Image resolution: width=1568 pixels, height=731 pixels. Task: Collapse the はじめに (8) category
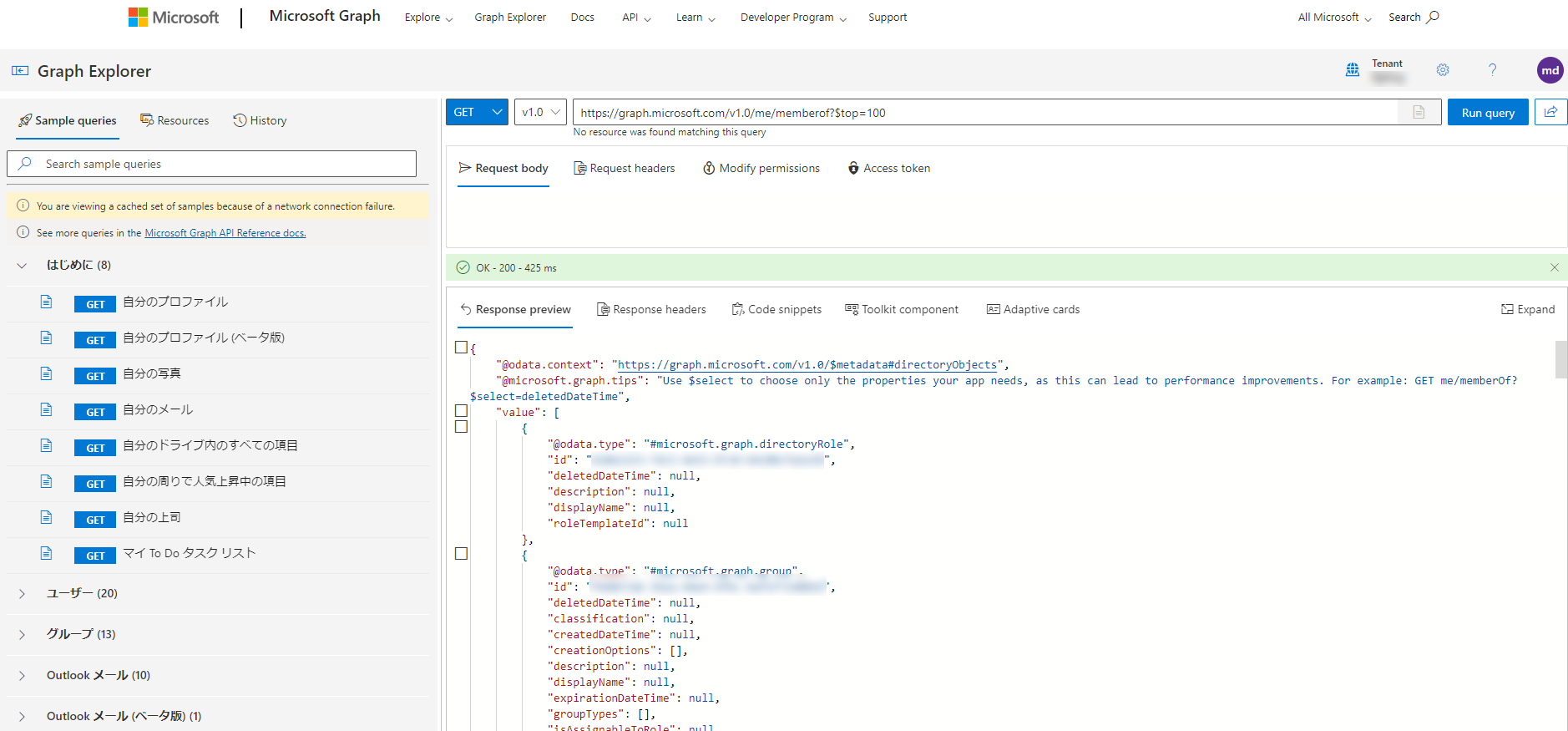click(22, 266)
